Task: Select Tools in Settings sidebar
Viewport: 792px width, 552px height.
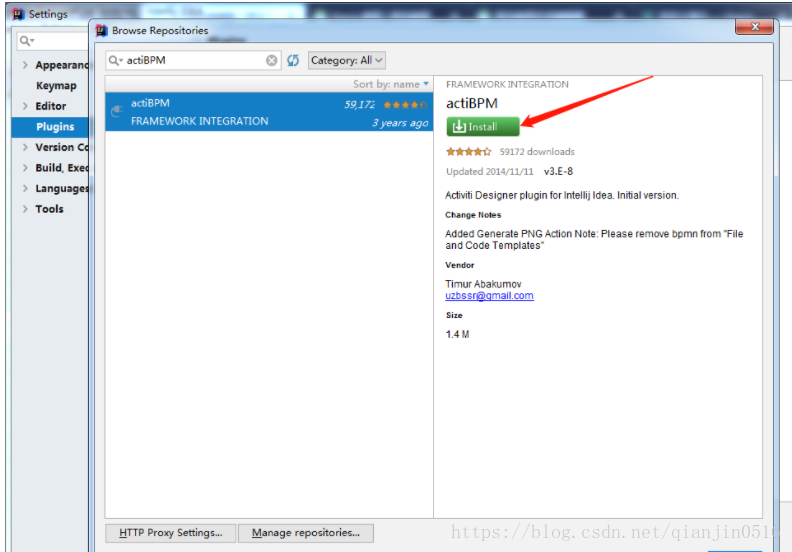Action: click(49, 209)
